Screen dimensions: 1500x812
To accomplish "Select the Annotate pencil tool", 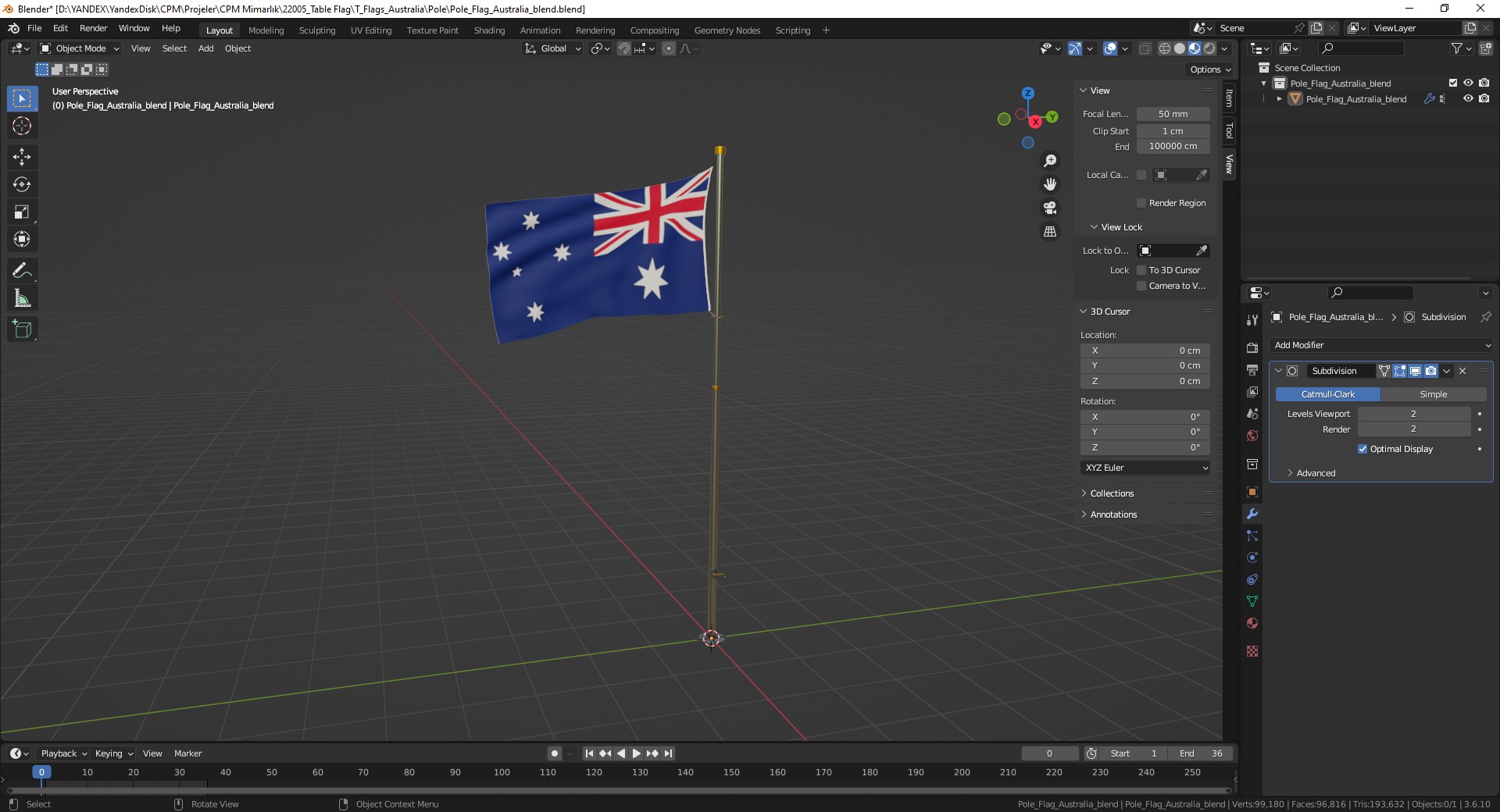I will click(x=22, y=271).
